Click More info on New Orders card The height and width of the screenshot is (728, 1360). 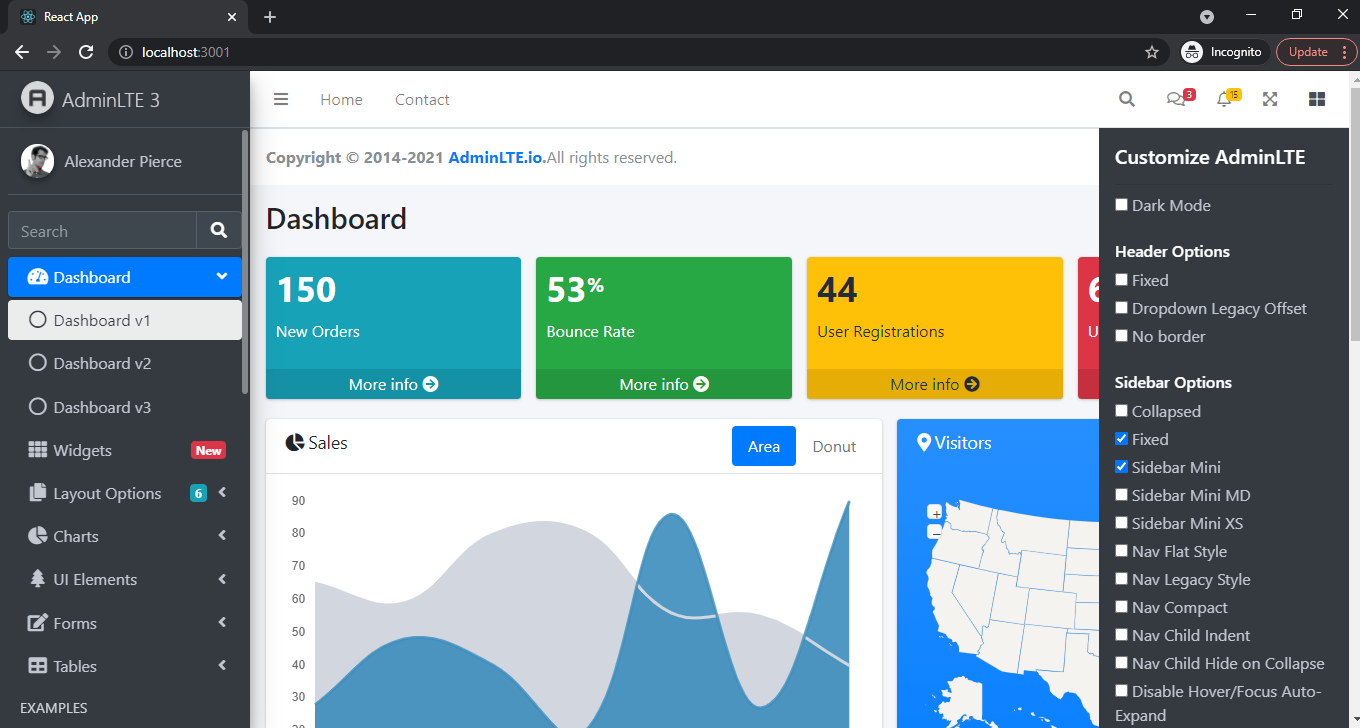click(393, 384)
